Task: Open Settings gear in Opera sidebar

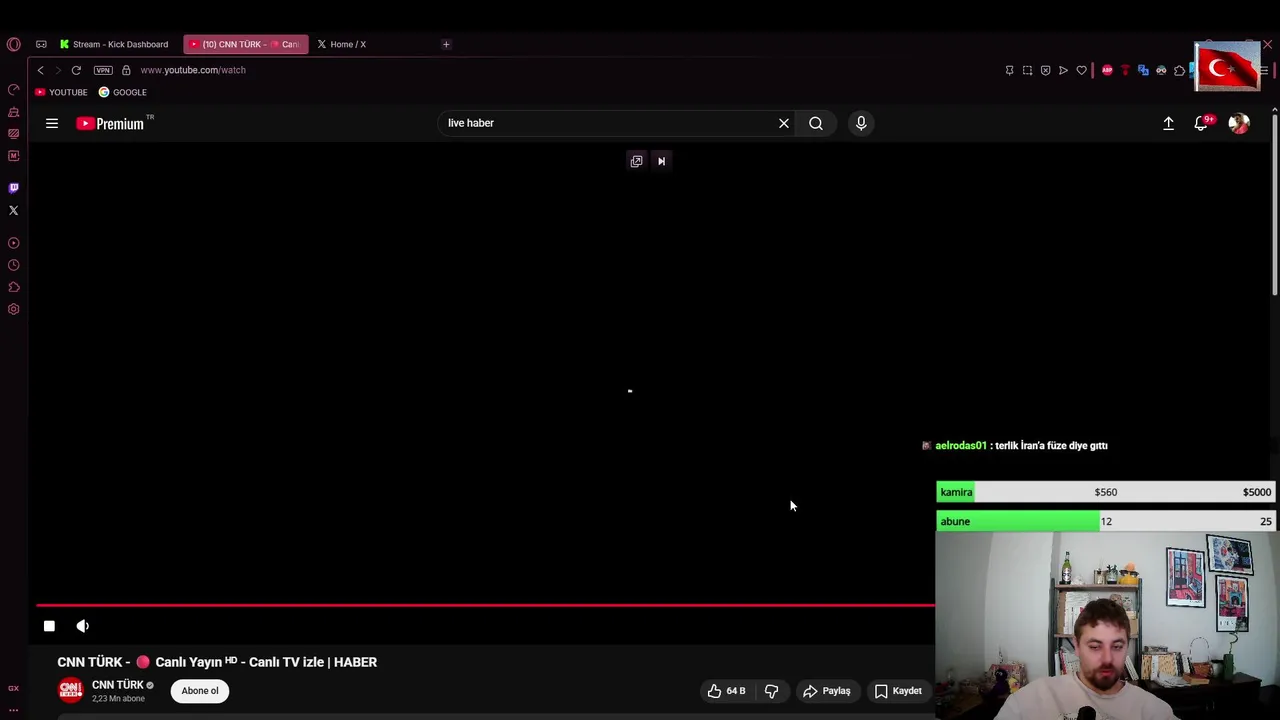Action: 14,309
